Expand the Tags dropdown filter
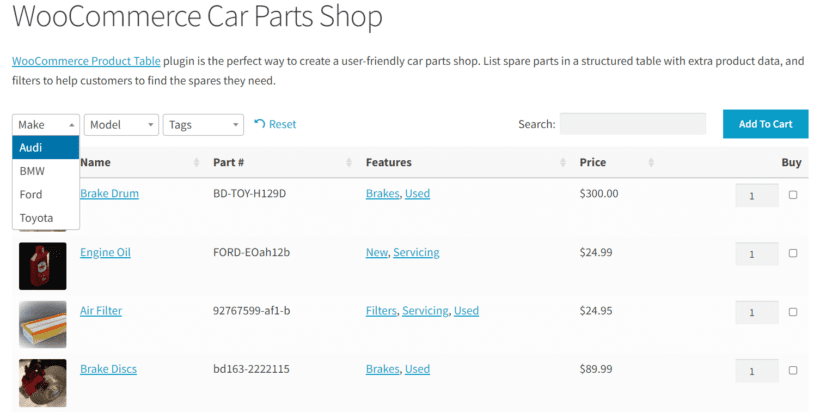 tap(203, 124)
